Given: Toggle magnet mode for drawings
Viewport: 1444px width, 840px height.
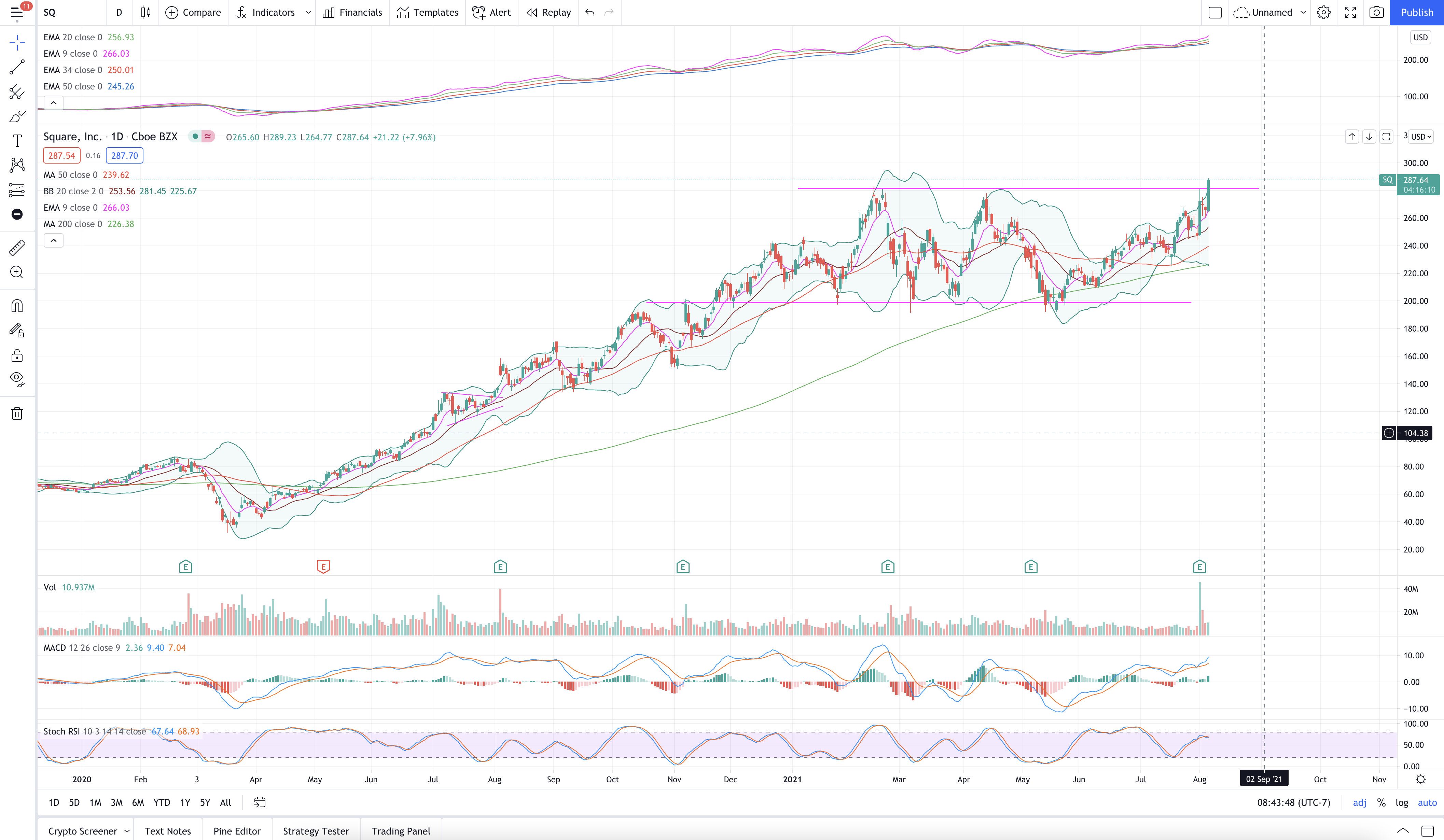Looking at the screenshot, I should click(17, 306).
